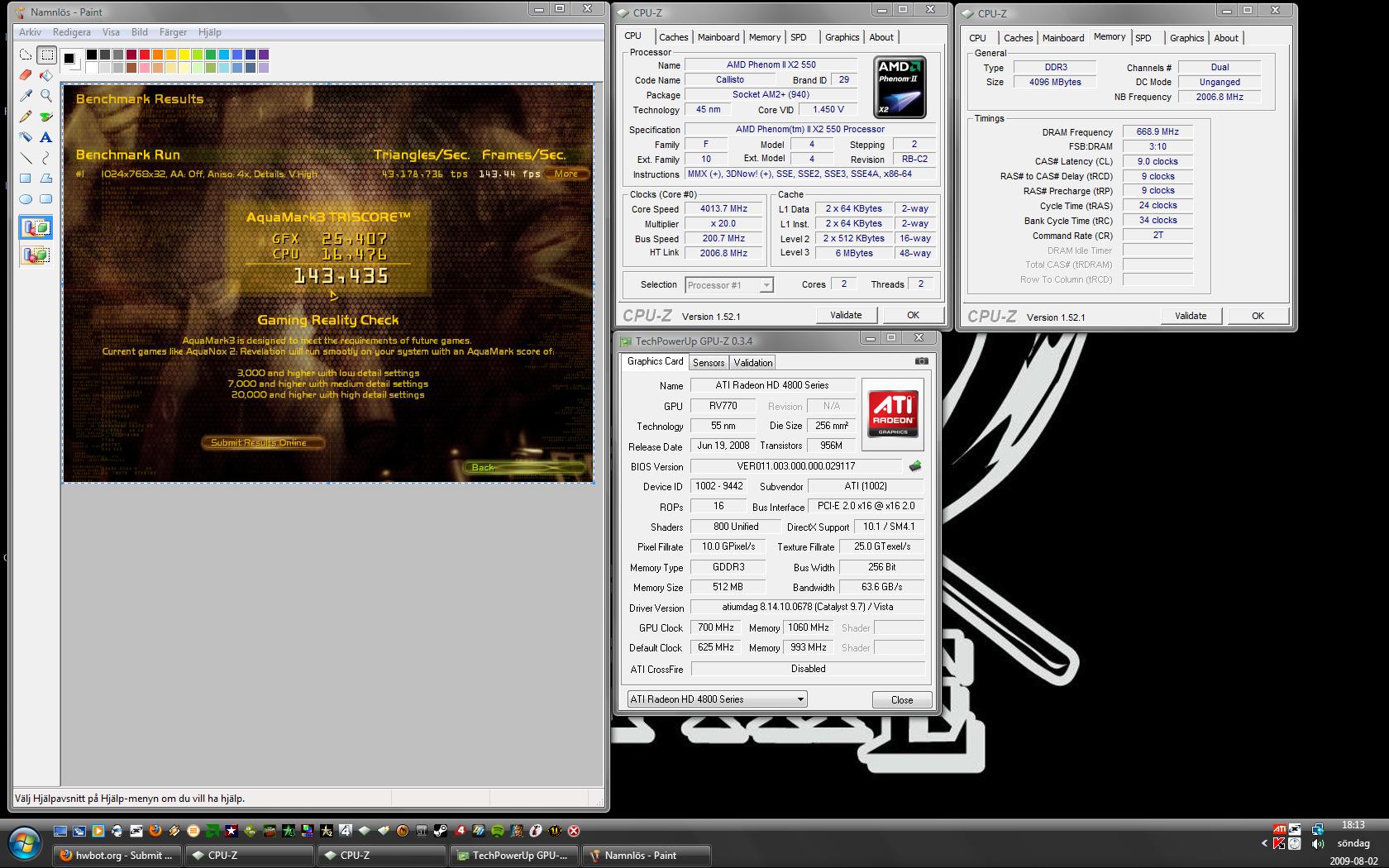This screenshot has height=868, width=1389.
Task: Select the Airbrush spray tool
Action: [26, 137]
